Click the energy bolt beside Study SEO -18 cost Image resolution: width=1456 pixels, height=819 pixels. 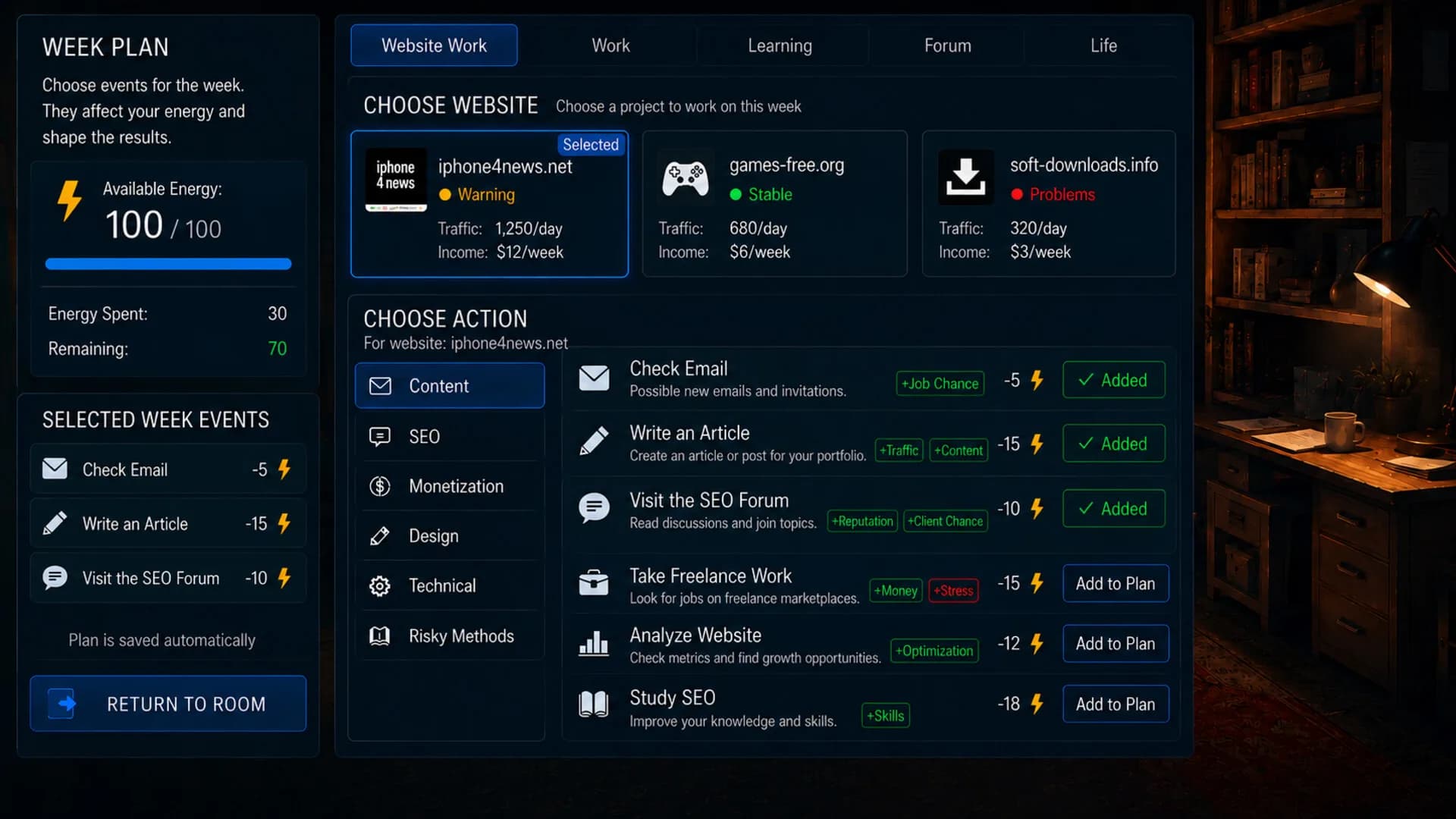pyautogui.click(x=1037, y=704)
